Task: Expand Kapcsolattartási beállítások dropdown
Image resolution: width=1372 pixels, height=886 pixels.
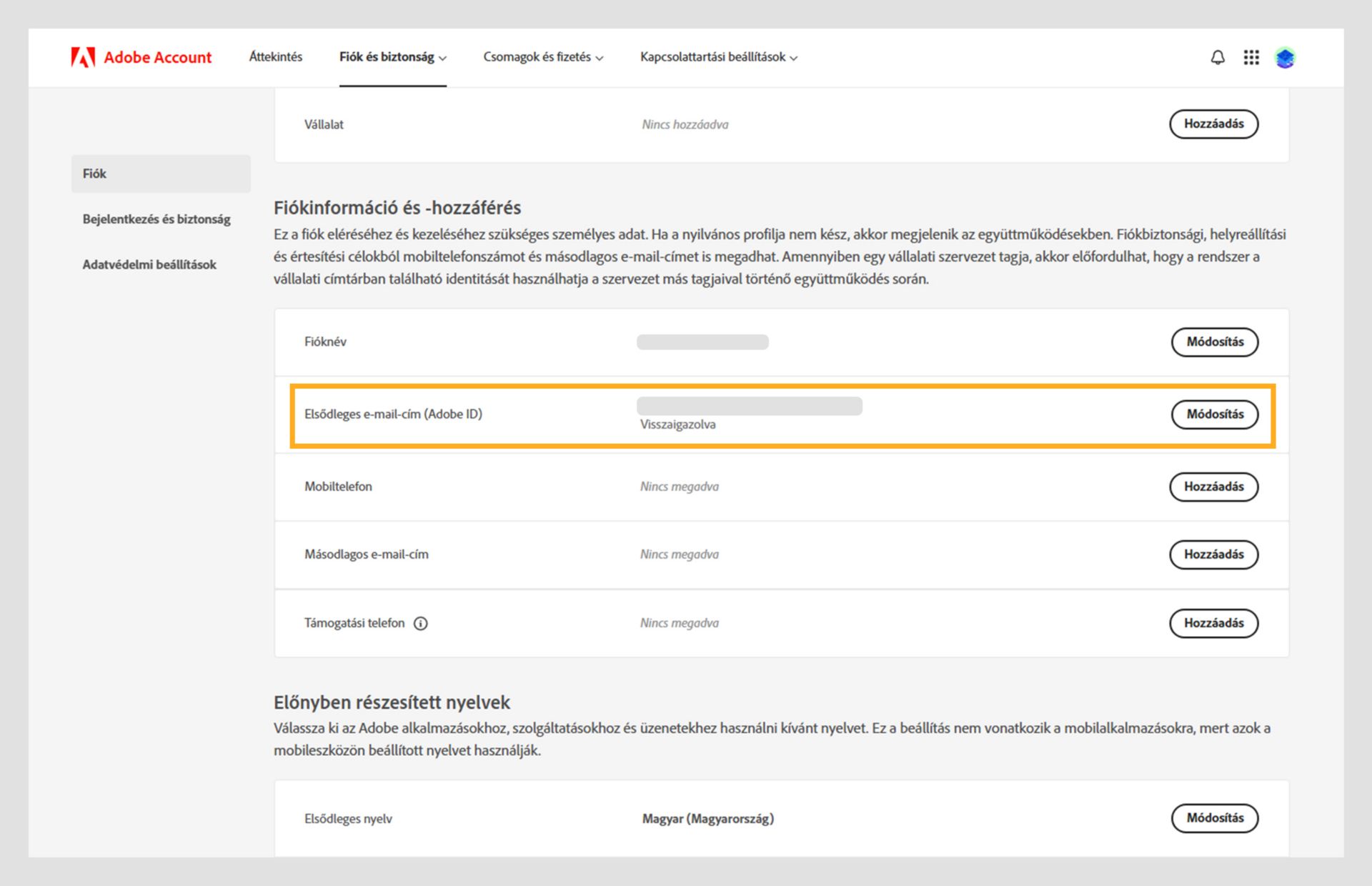Action: coord(718,57)
